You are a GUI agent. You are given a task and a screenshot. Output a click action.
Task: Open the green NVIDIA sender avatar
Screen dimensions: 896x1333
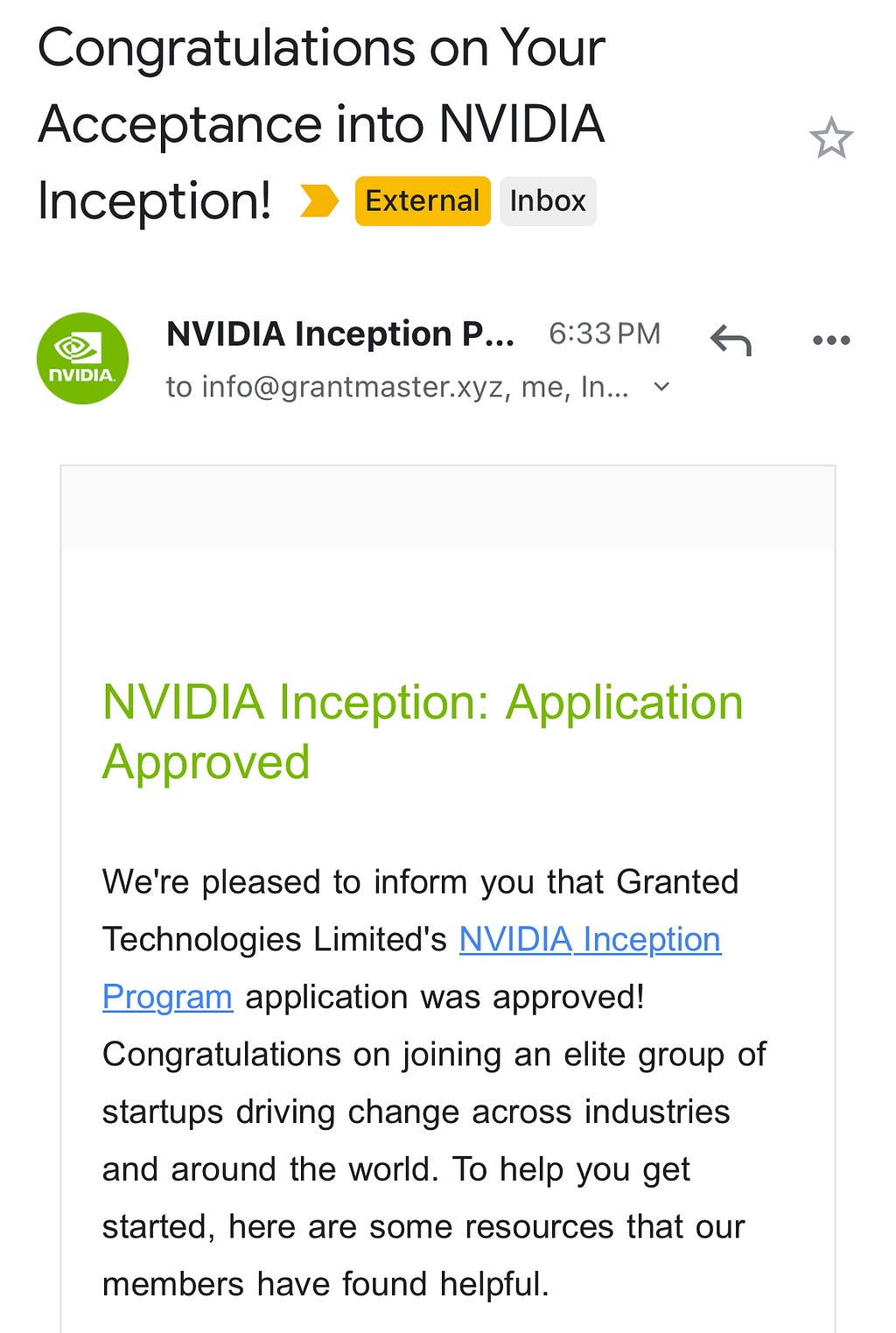point(82,358)
